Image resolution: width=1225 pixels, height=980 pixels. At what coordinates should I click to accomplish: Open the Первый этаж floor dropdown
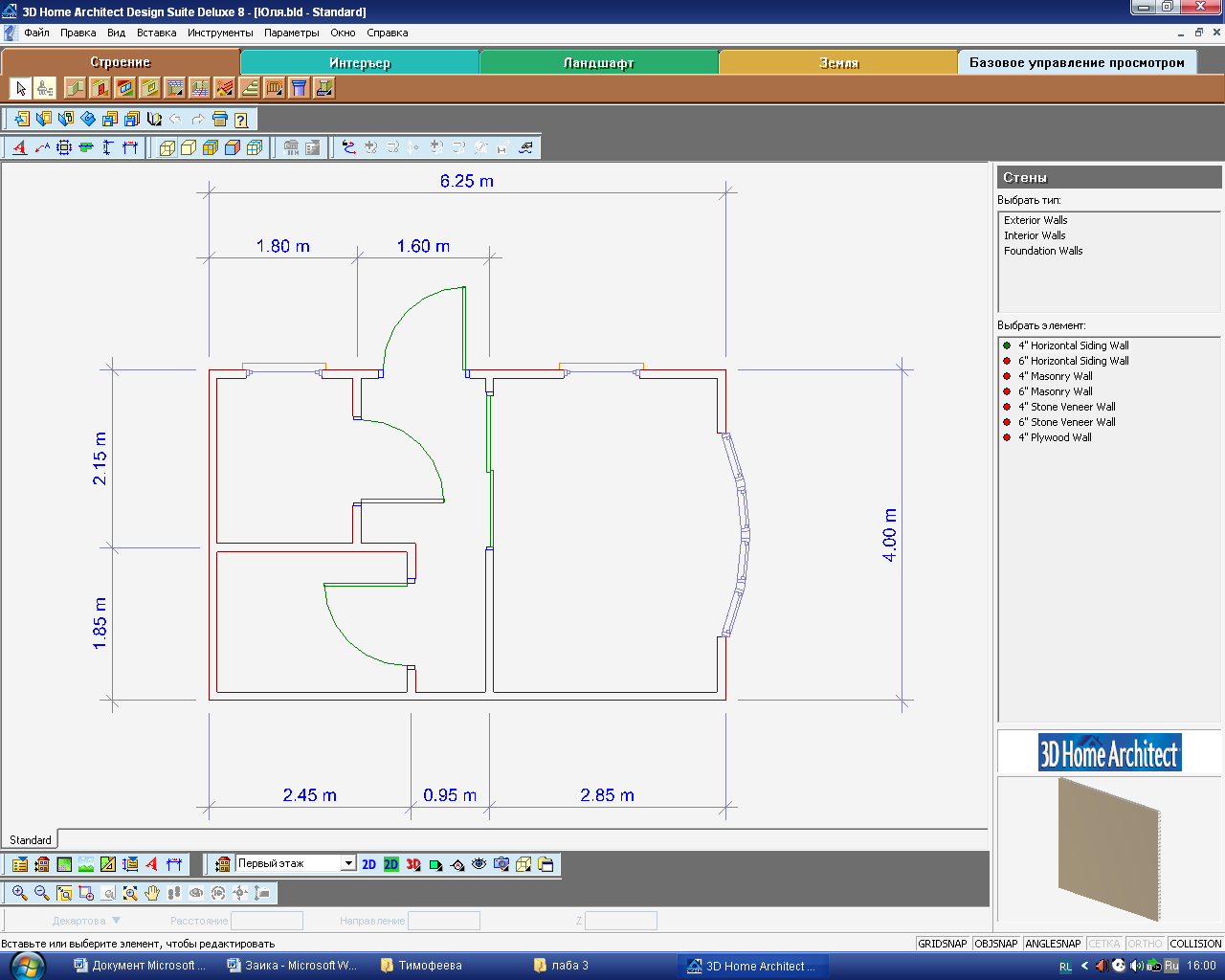click(x=348, y=863)
